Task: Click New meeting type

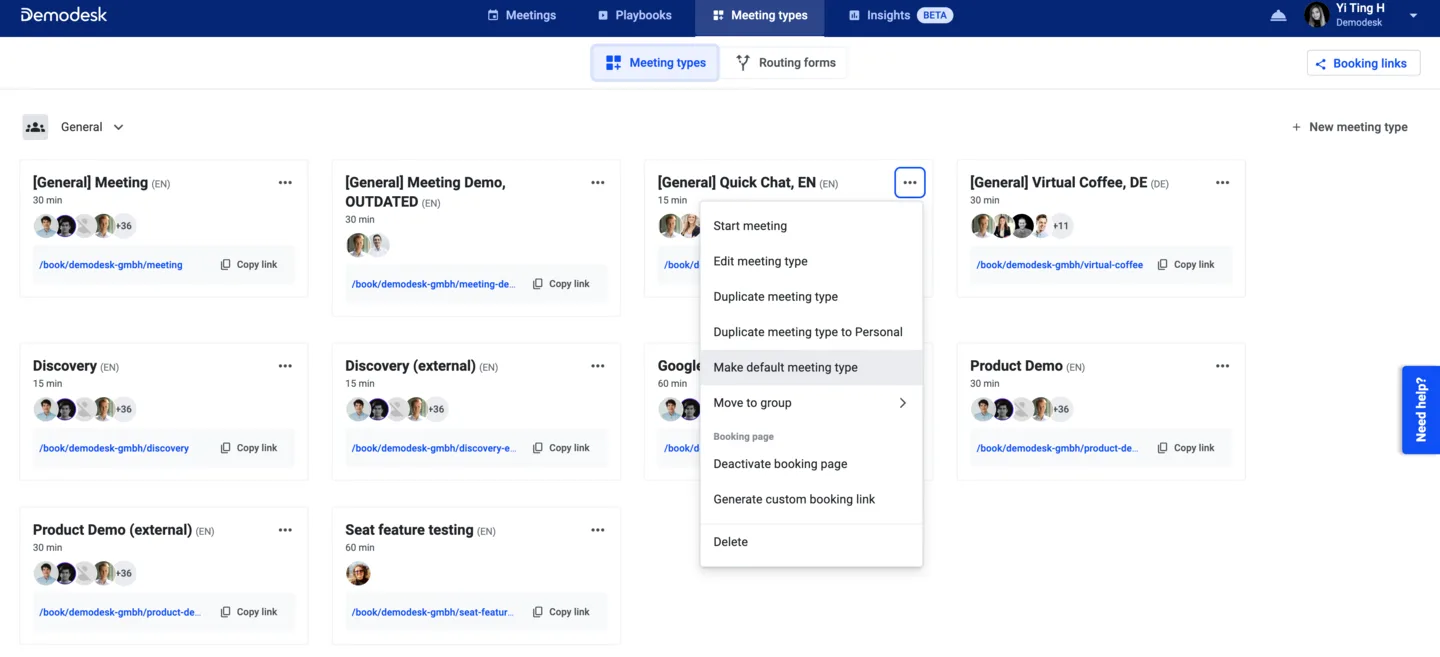Action: [x=1349, y=127]
